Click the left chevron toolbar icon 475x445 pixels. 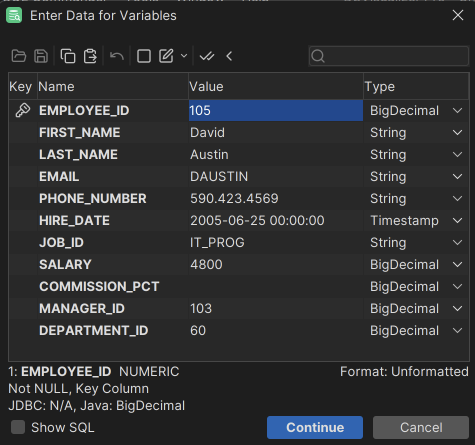tap(229, 56)
